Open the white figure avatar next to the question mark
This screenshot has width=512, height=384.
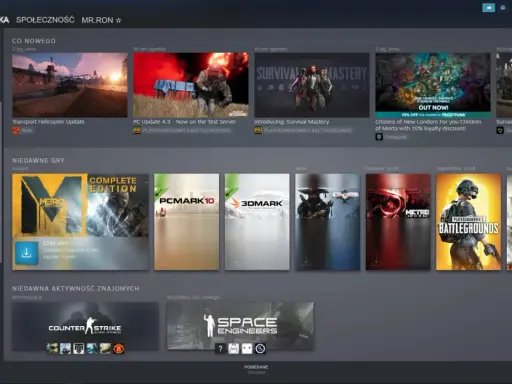(x=234, y=349)
